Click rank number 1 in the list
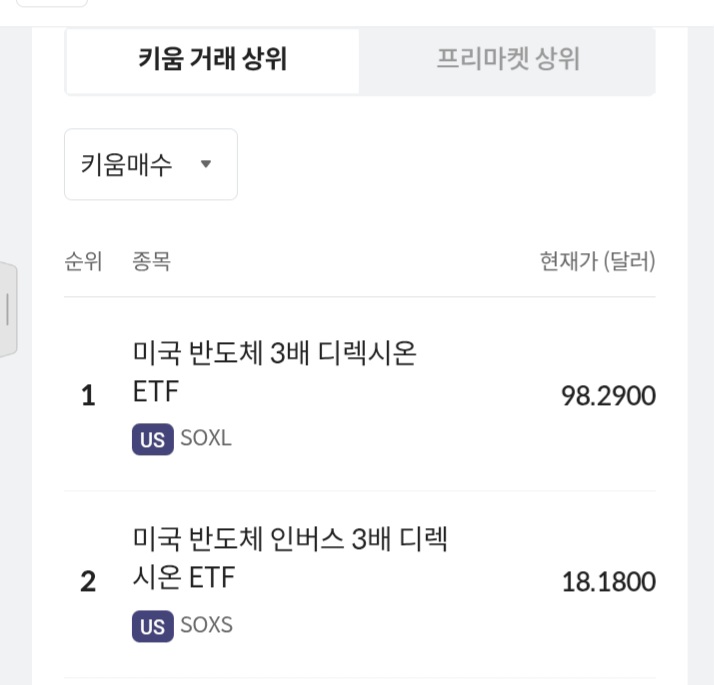Screen dimensions: 714x685 click(x=88, y=396)
